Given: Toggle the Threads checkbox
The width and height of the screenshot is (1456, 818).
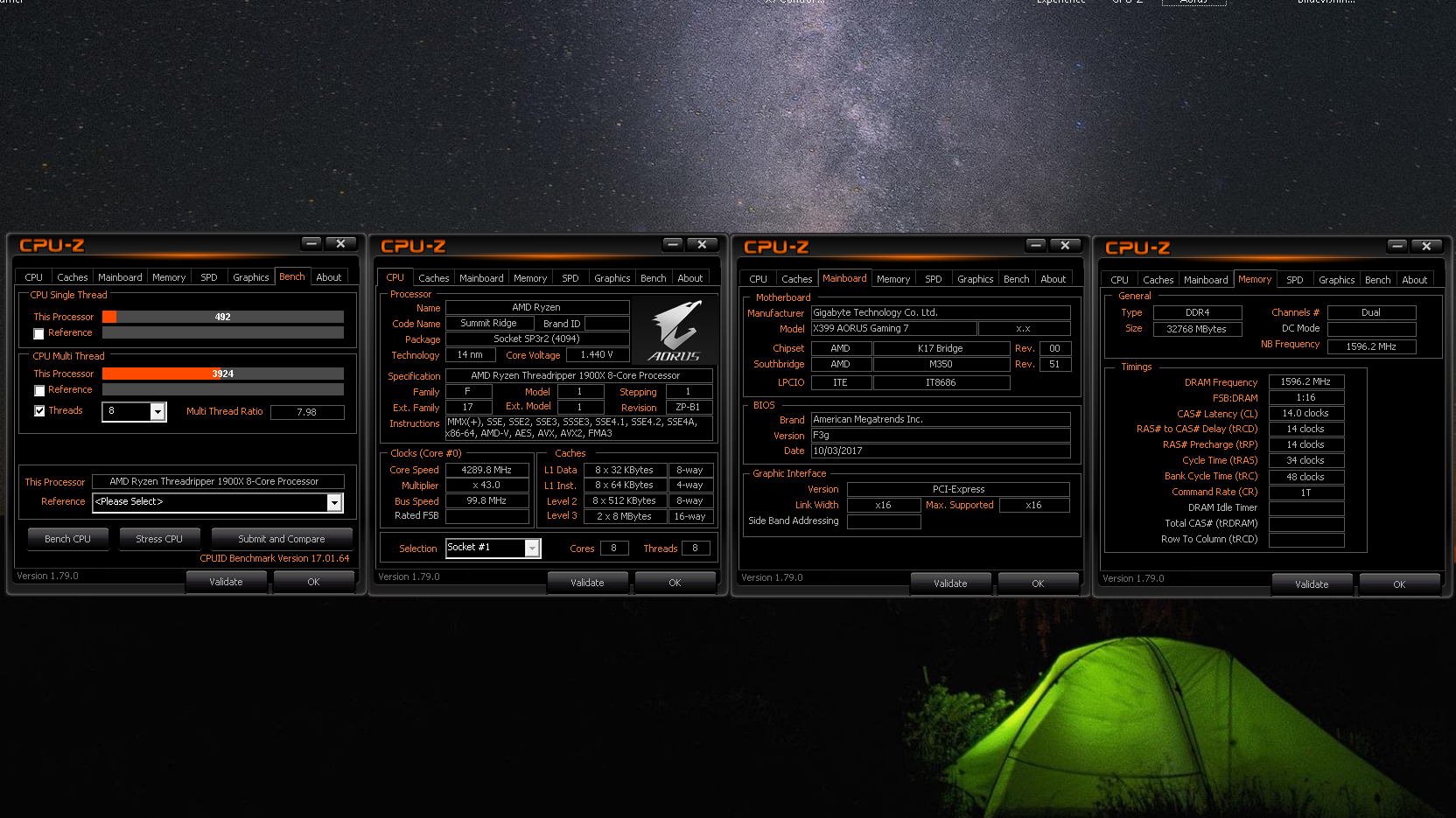Looking at the screenshot, I should pos(38,410).
